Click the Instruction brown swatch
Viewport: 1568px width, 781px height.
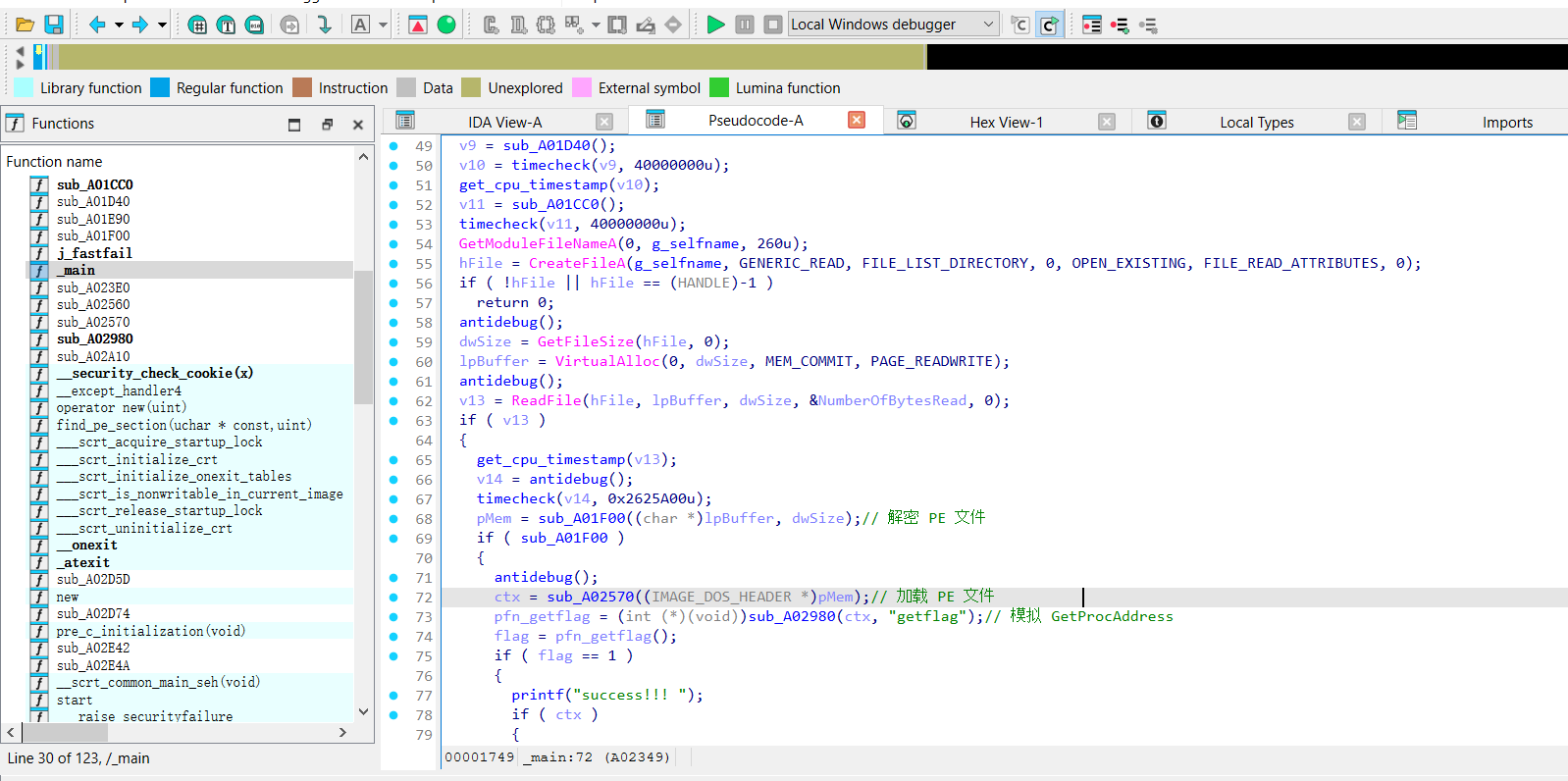302,87
